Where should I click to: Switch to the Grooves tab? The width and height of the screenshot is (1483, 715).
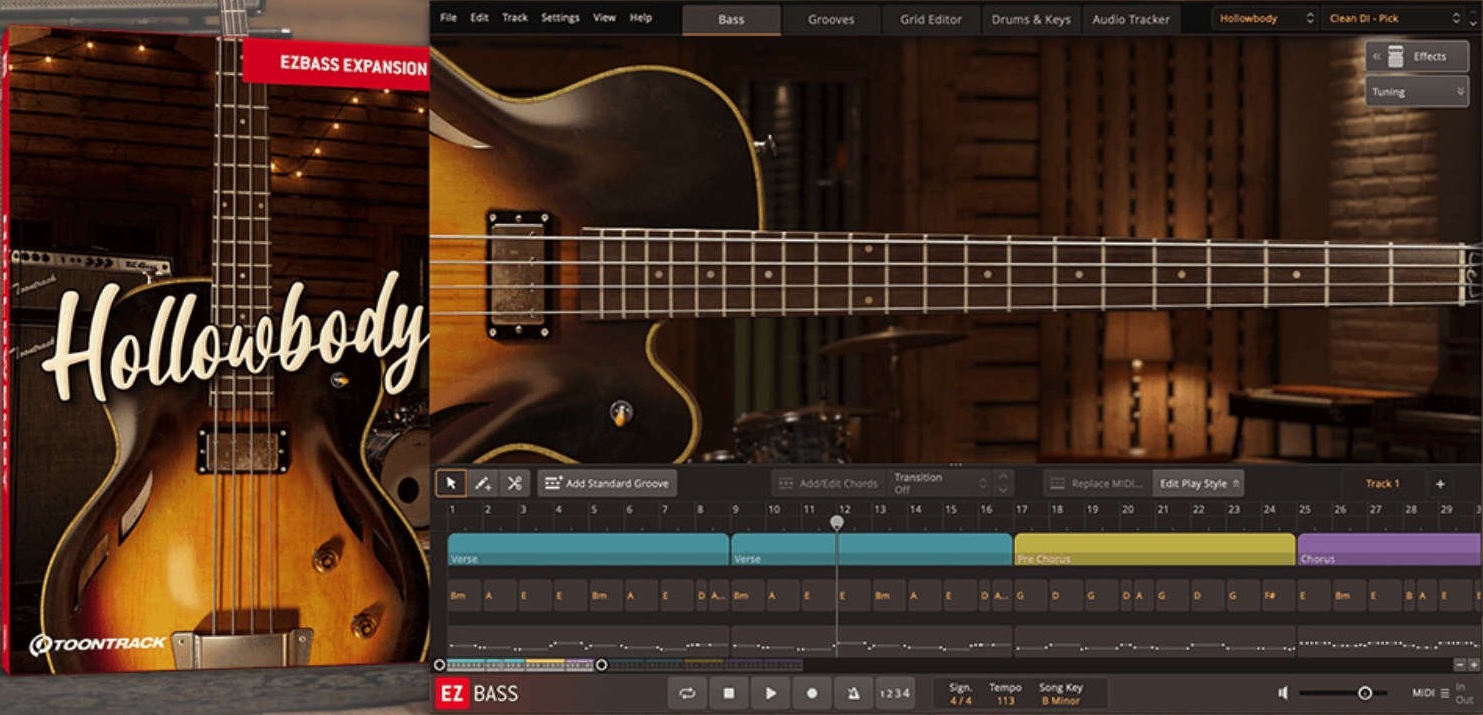point(831,19)
